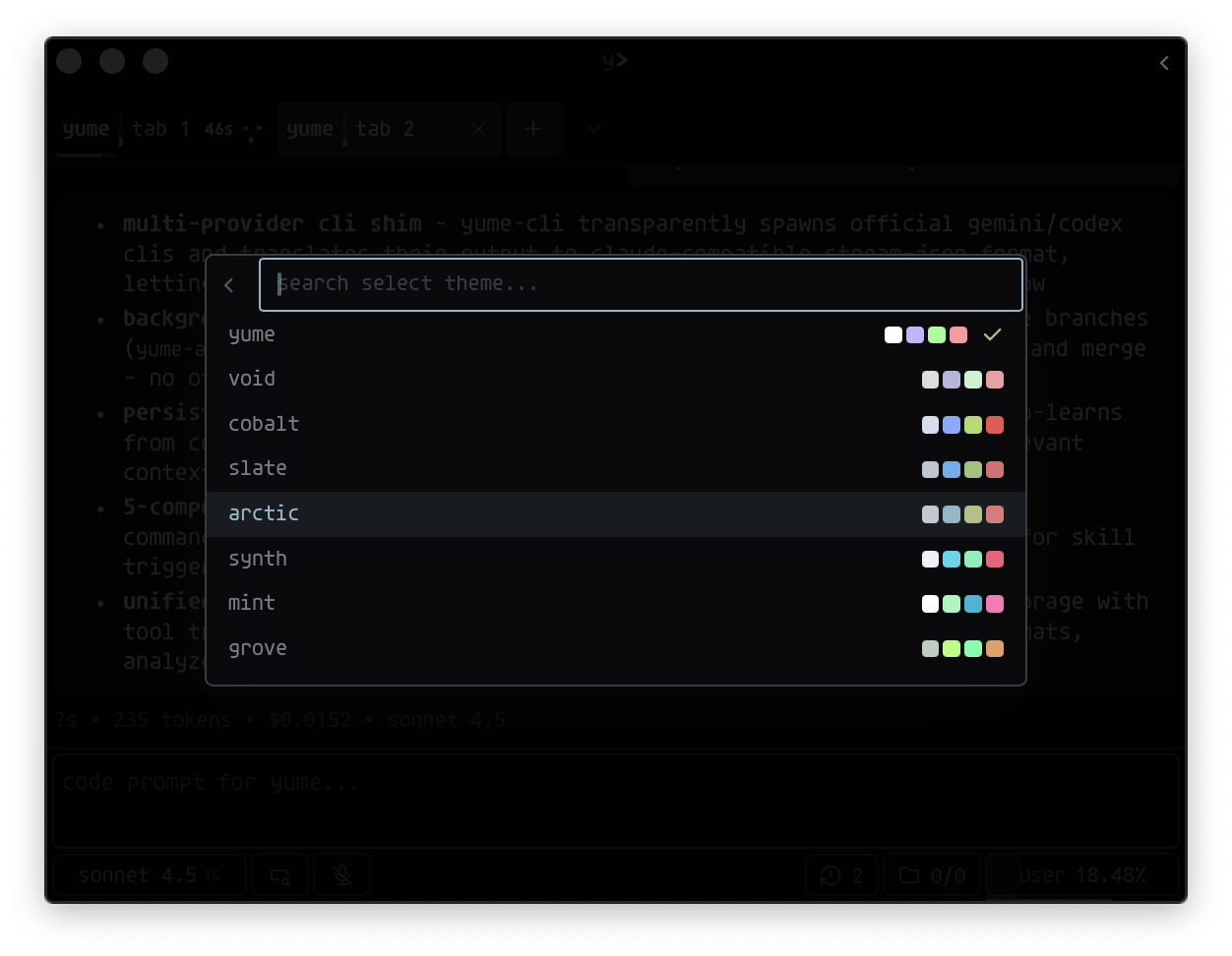Collapse the sidebar with the top-right chevron
The width and height of the screenshot is (1232, 956).
point(1163,62)
